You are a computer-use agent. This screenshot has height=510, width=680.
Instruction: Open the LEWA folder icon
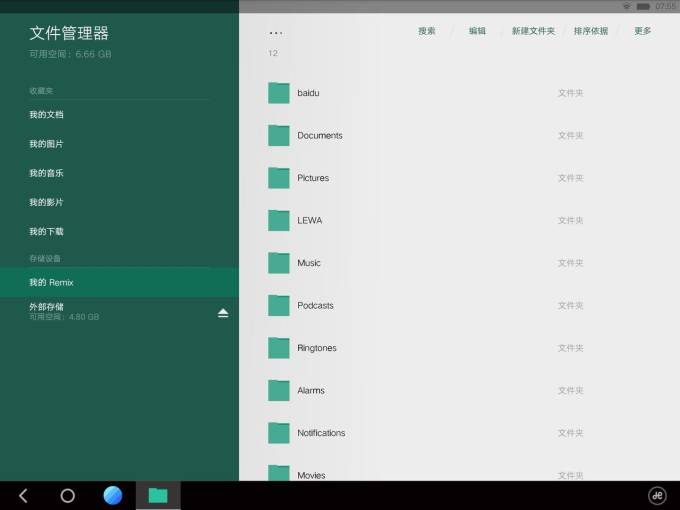(x=278, y=220)
